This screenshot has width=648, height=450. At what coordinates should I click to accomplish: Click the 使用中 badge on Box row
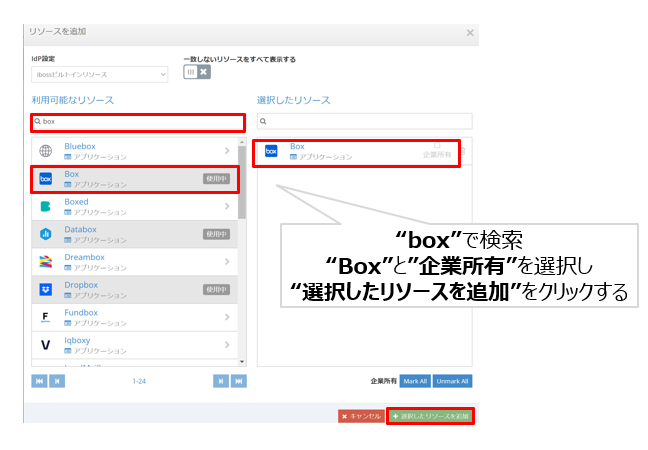tap(217, 179)
